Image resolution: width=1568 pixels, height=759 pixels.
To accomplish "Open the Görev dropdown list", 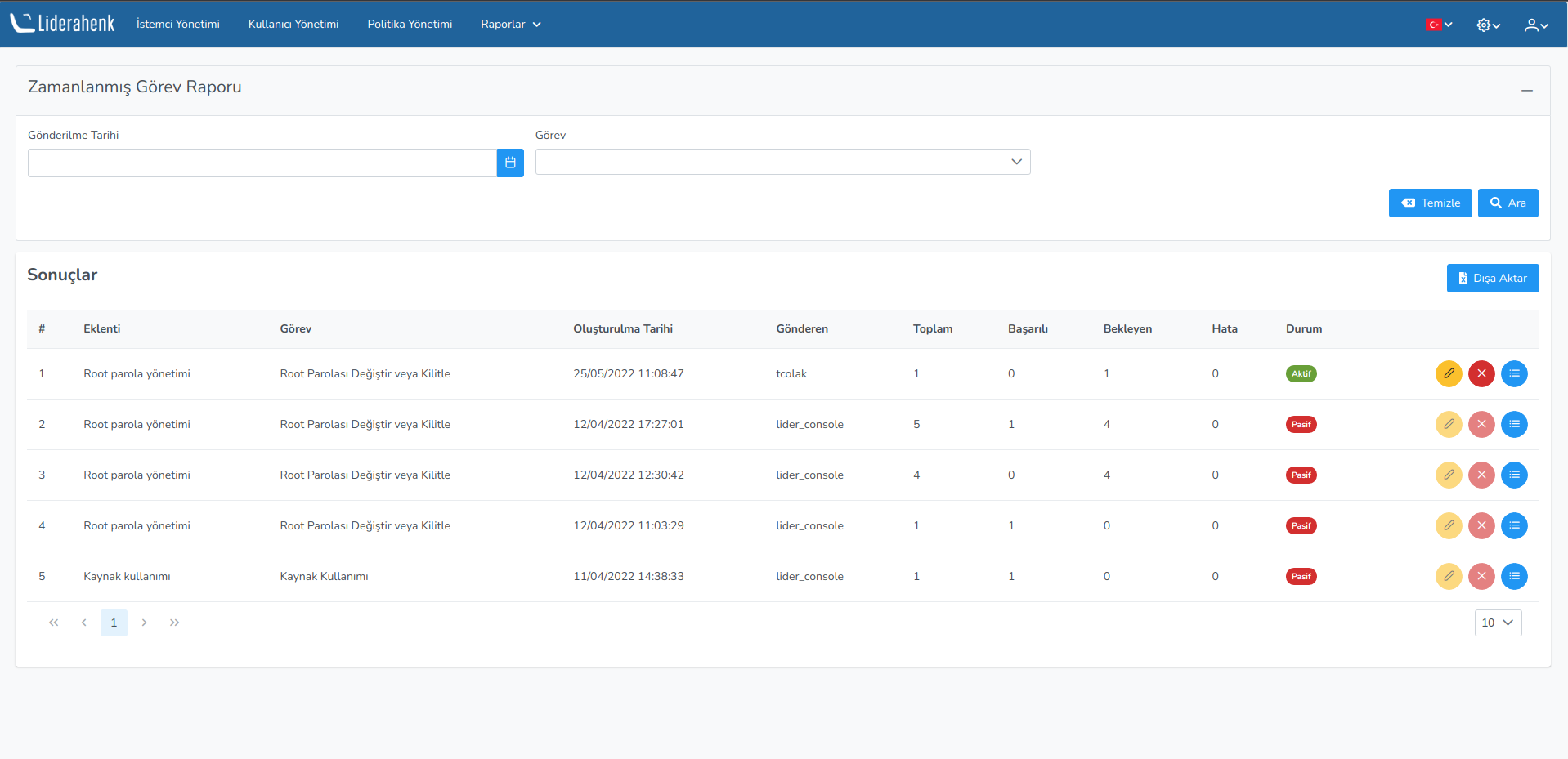I will click(x=782, y=162).
